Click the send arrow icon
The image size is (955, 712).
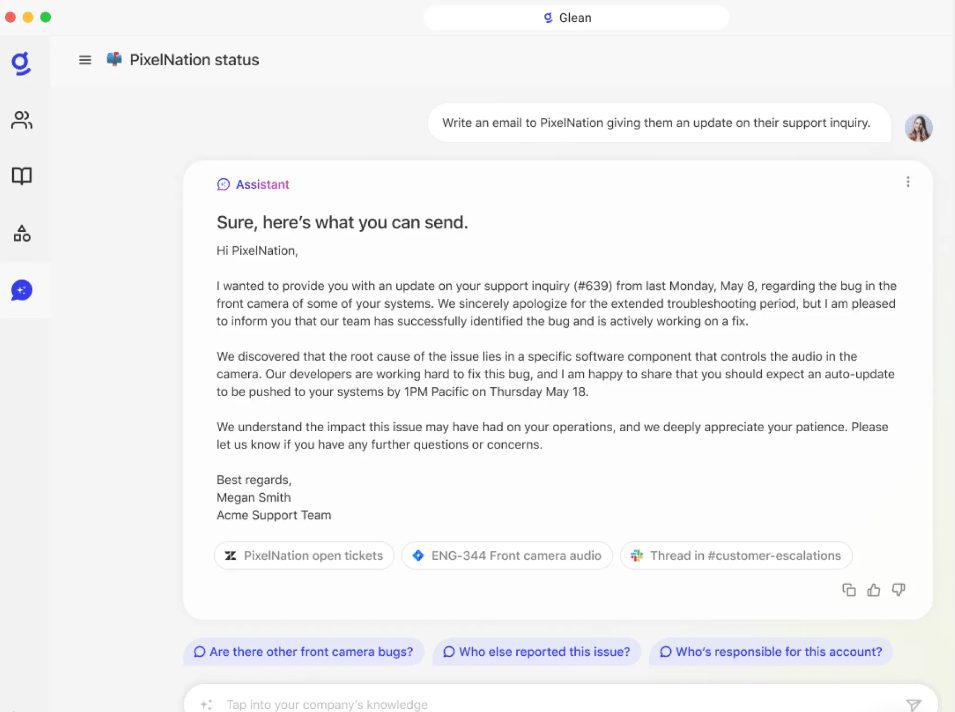pyautogui.click(x=912, y=704)
